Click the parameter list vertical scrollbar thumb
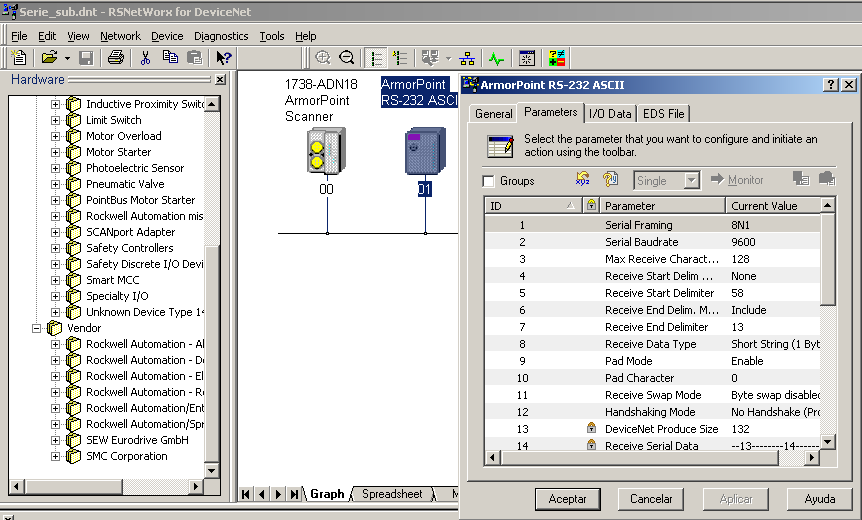The height and width of the screenshot is (520, 862). pyautogui.click(x=827, y=259)
